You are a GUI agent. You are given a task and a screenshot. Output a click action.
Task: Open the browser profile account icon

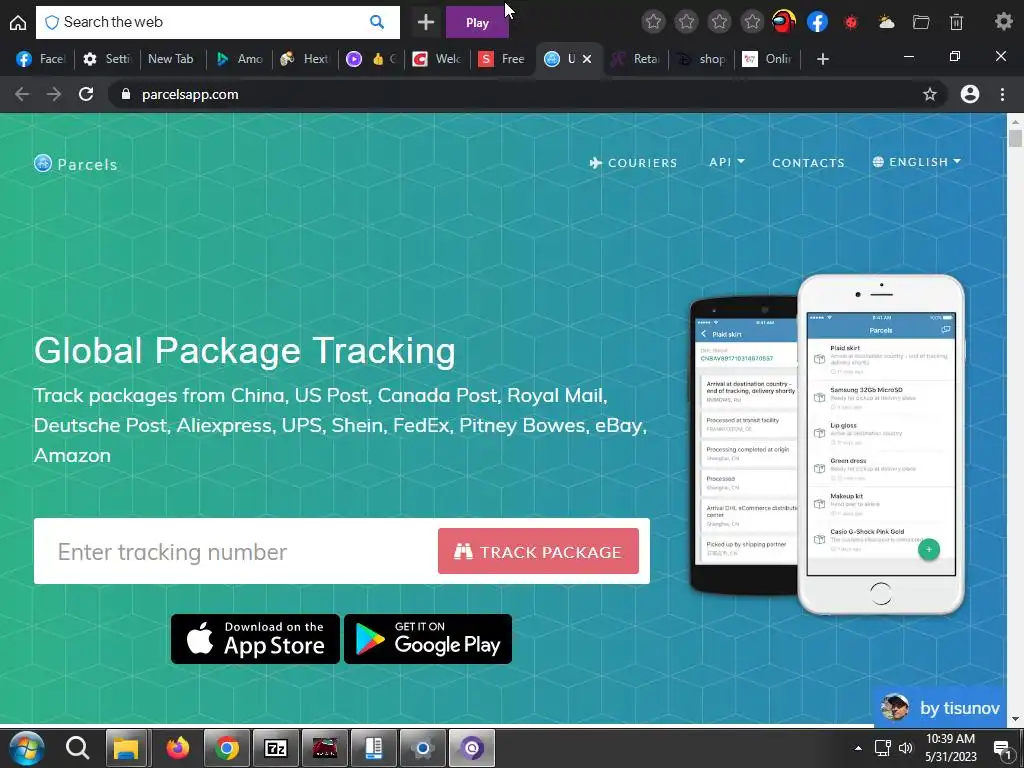coord(970,94)
